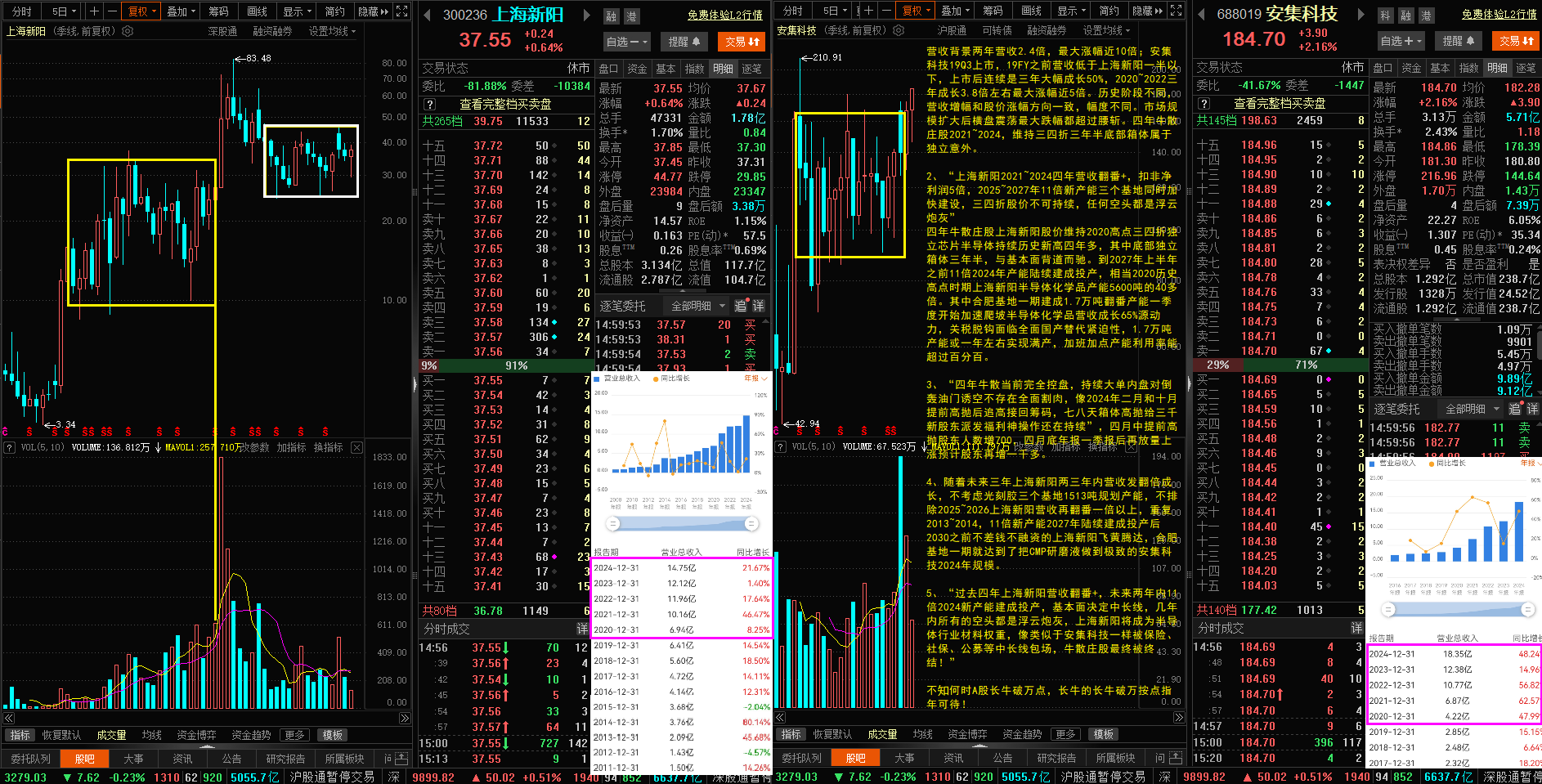Toggle 分时 view in the 上海新阳 chart toolbar
This screenshot has width=1542, height=784.
[22, 11]
